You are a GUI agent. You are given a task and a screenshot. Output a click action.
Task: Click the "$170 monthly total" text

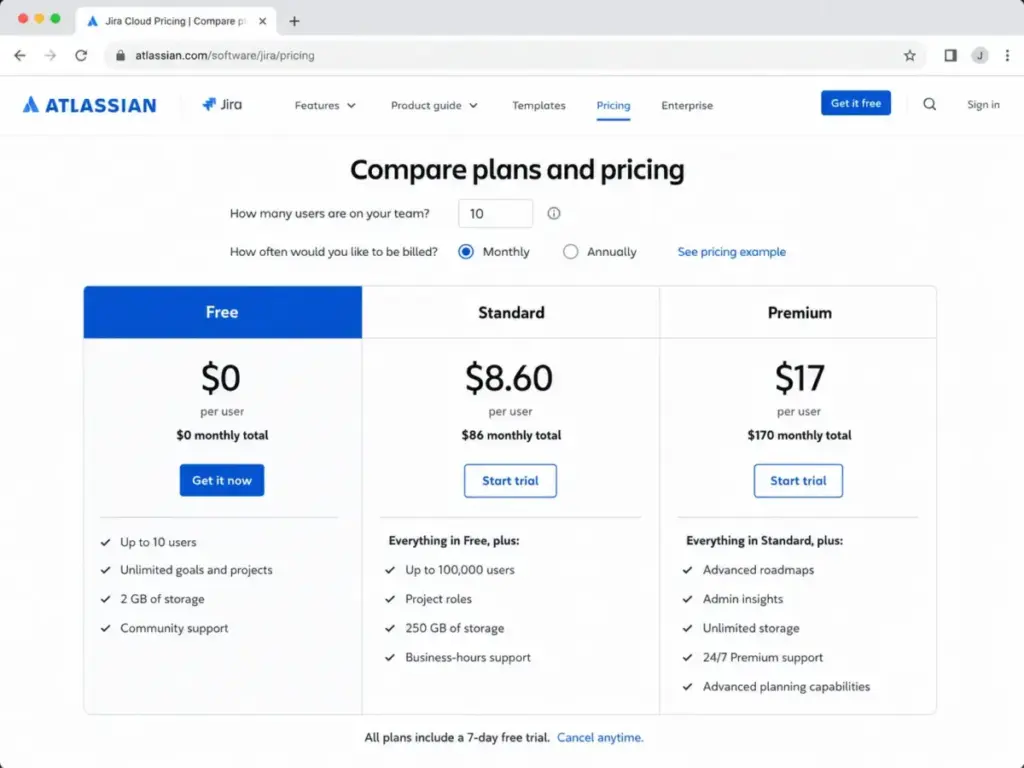pos(799,435)
